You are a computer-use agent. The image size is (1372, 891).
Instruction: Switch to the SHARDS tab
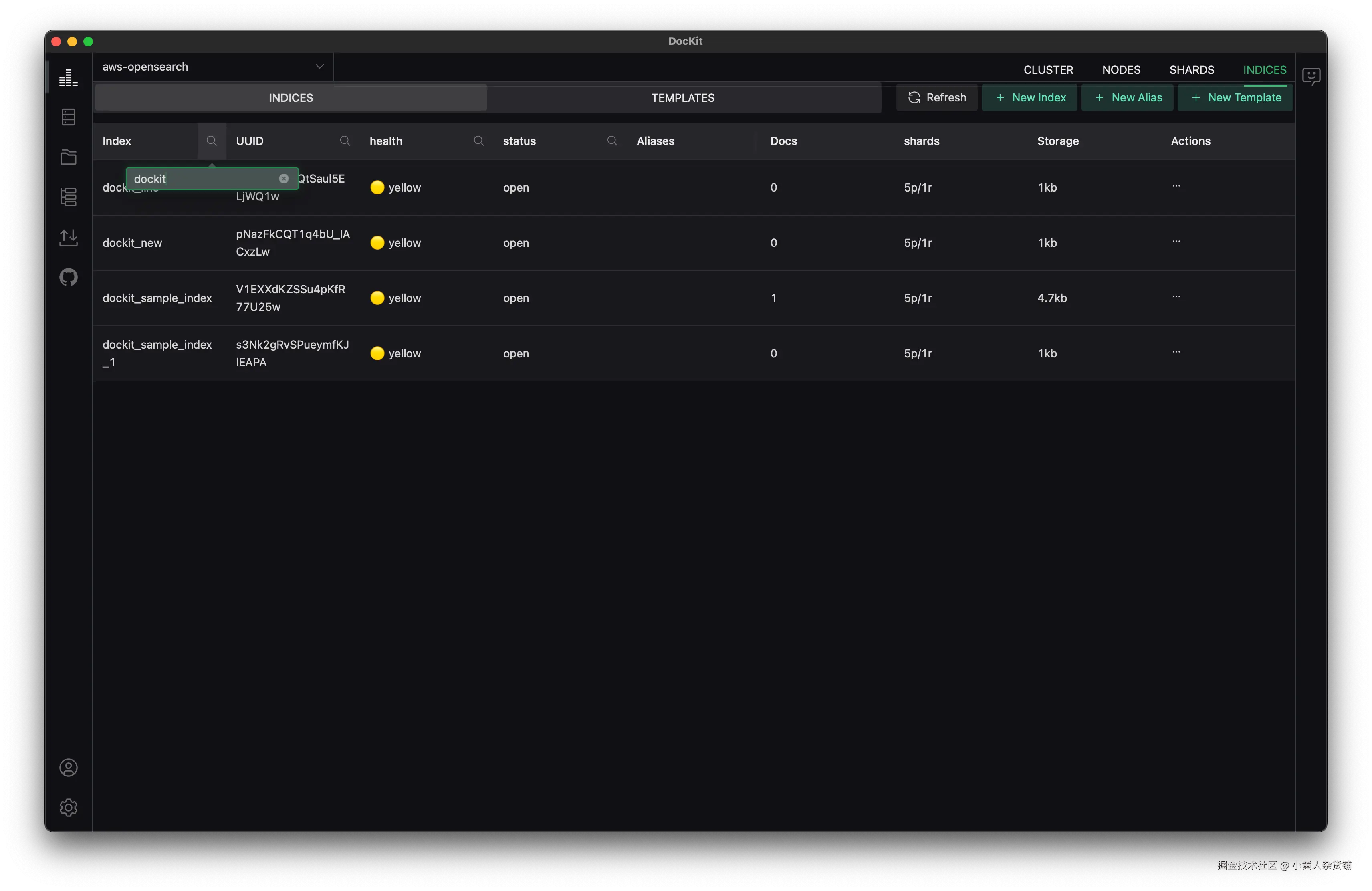[x=1192, y=70]
